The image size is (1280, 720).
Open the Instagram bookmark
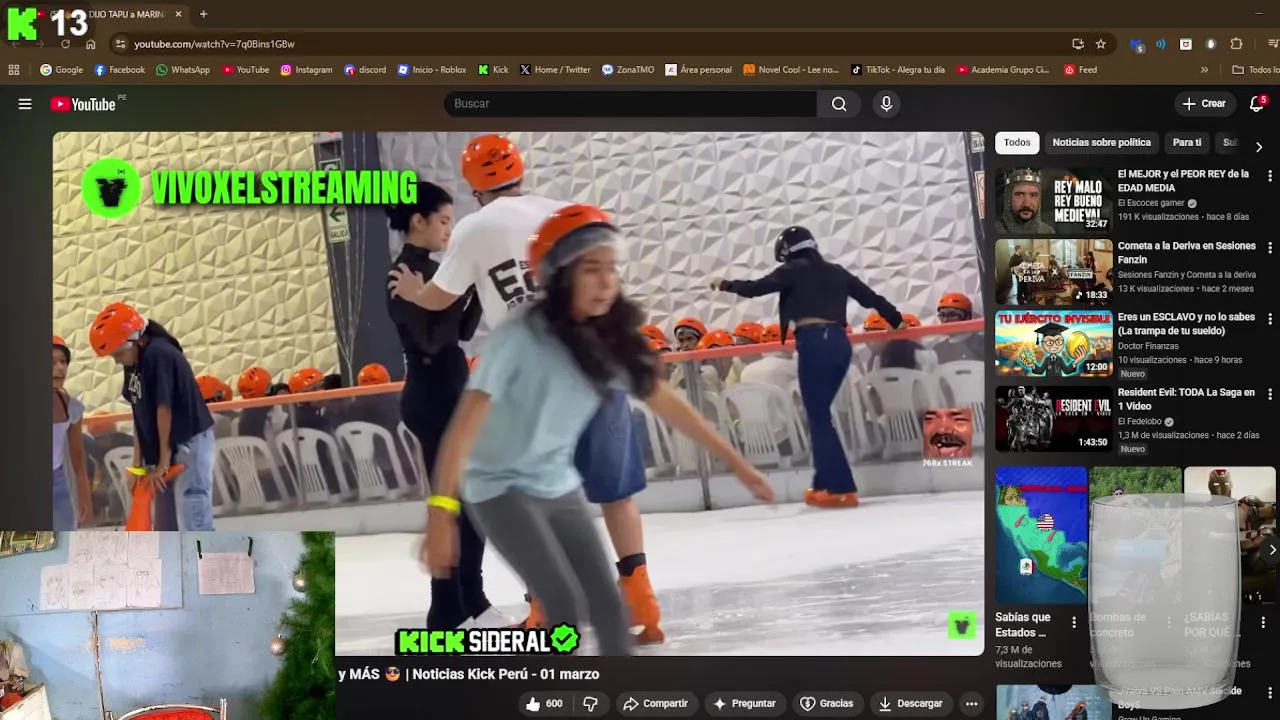(306, 70)
